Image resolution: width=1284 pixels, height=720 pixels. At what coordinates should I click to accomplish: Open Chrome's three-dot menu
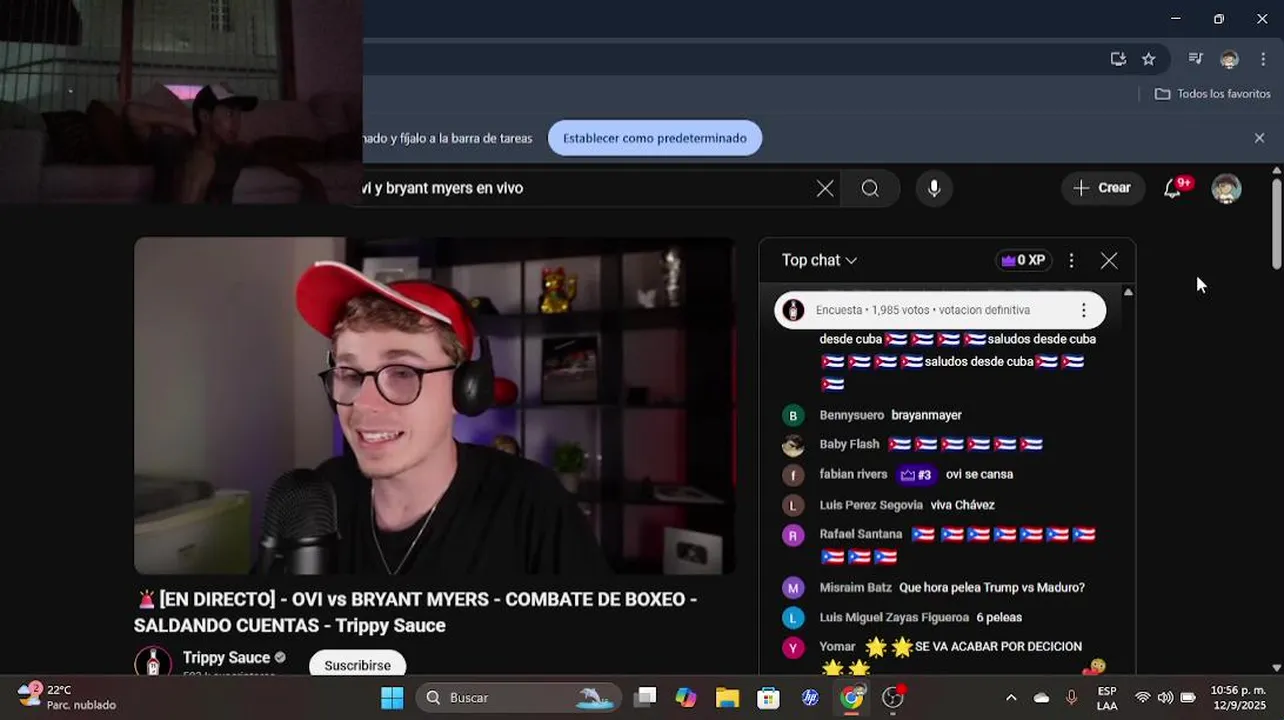pos(1263,59)
